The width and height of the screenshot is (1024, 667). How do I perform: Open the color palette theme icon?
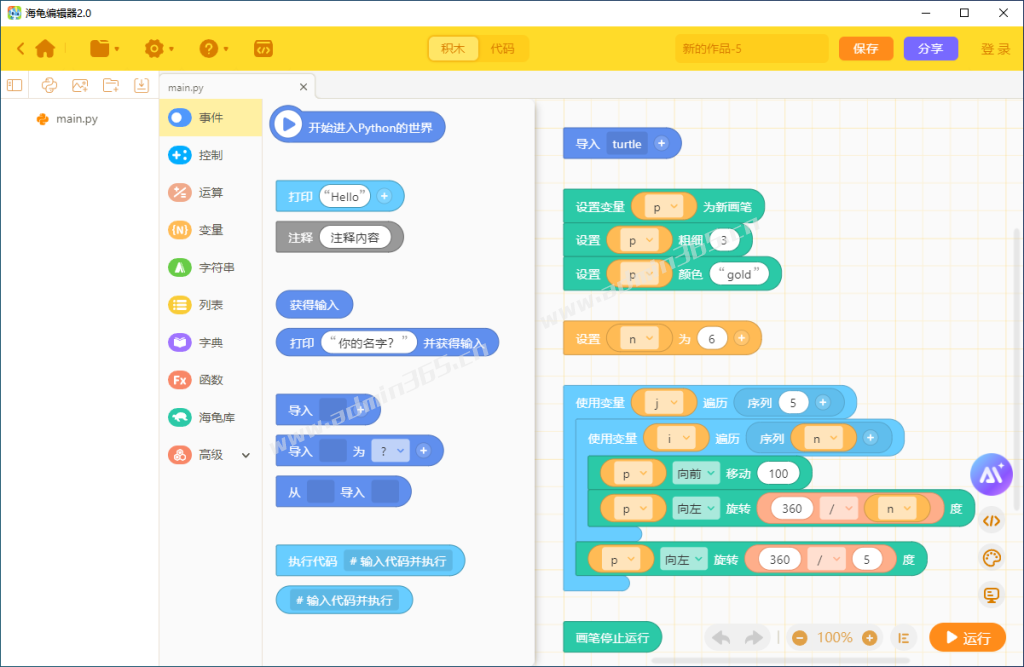point(991,558)
